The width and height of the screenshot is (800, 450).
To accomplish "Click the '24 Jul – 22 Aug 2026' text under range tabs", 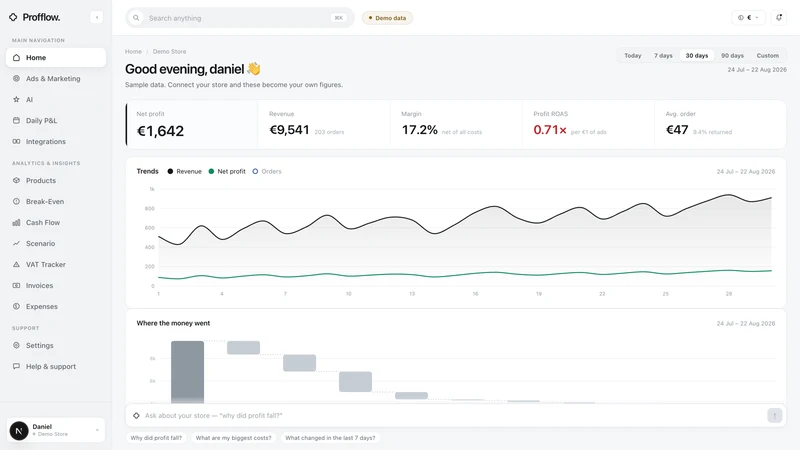I will pyautogui.click(x=757, y=69).
